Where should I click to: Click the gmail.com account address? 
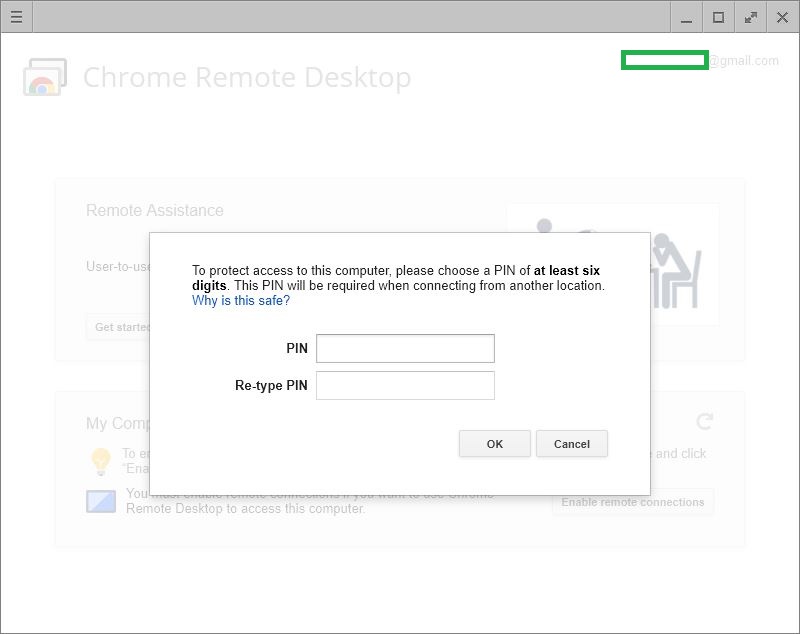pyautogui.click(x=700, y=61)
